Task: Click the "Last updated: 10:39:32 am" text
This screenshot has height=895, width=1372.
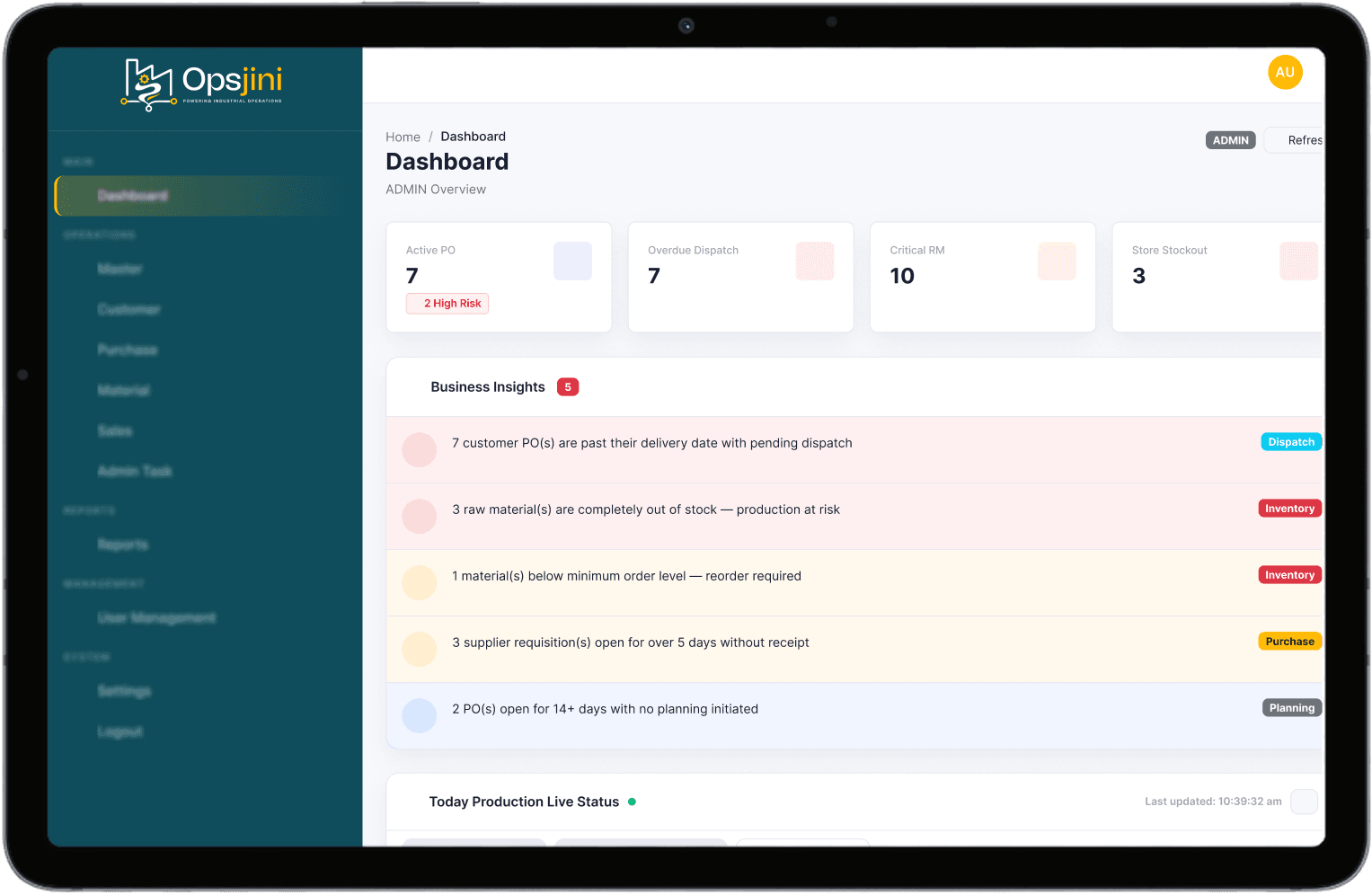Action: (1213, 802)
